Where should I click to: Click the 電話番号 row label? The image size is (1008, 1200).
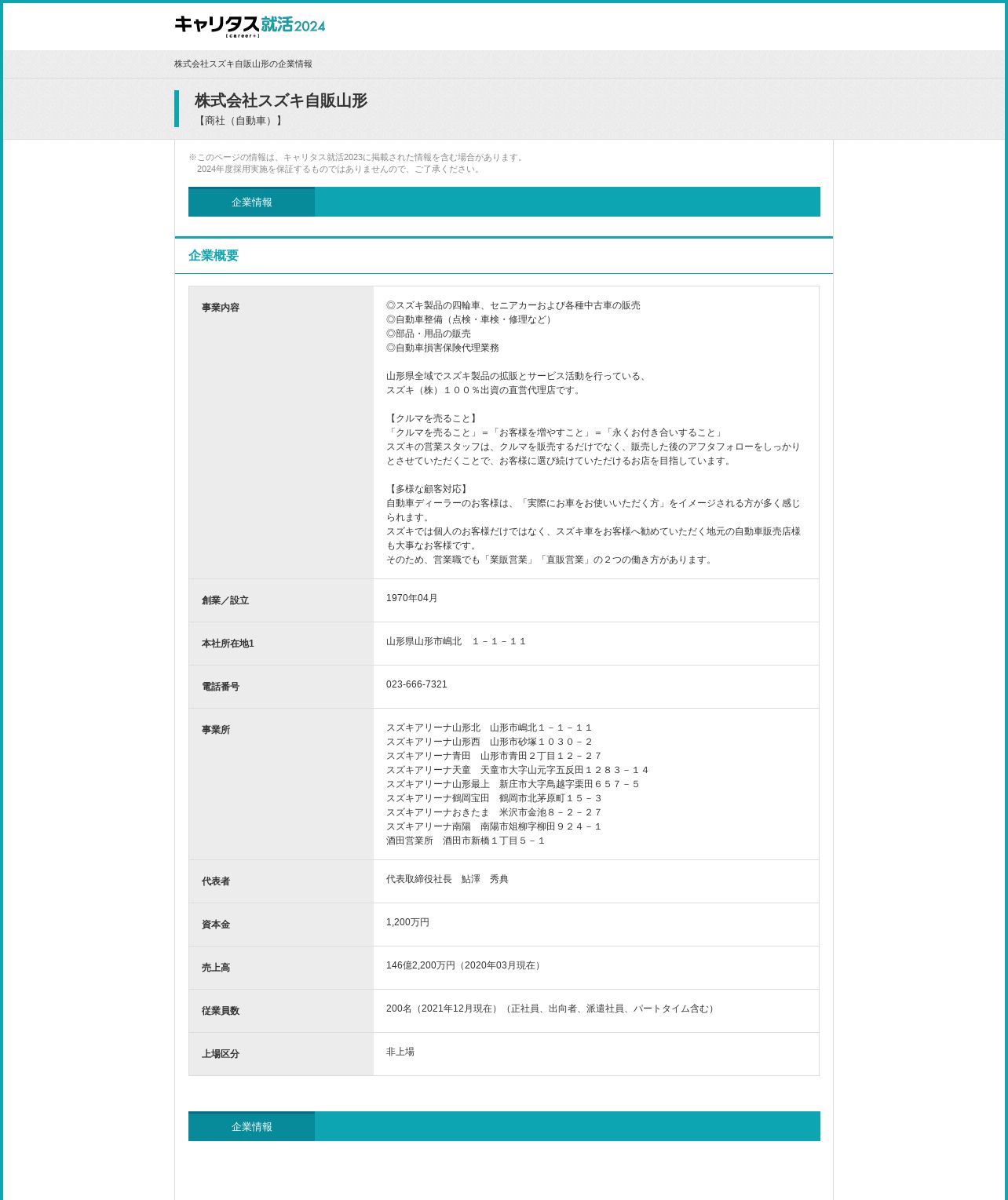coord(221,687)
